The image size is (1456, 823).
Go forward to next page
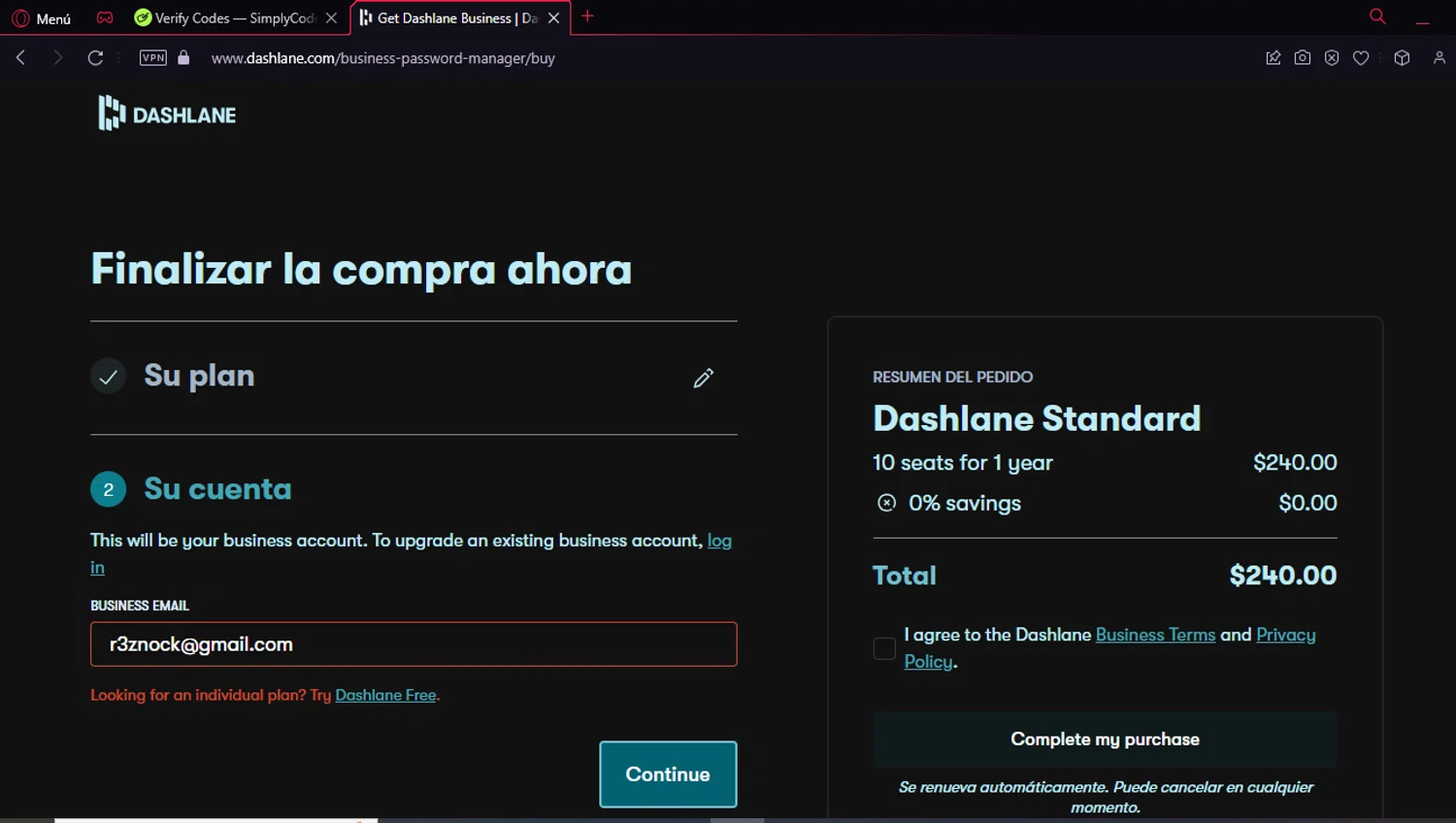(57, 58)
